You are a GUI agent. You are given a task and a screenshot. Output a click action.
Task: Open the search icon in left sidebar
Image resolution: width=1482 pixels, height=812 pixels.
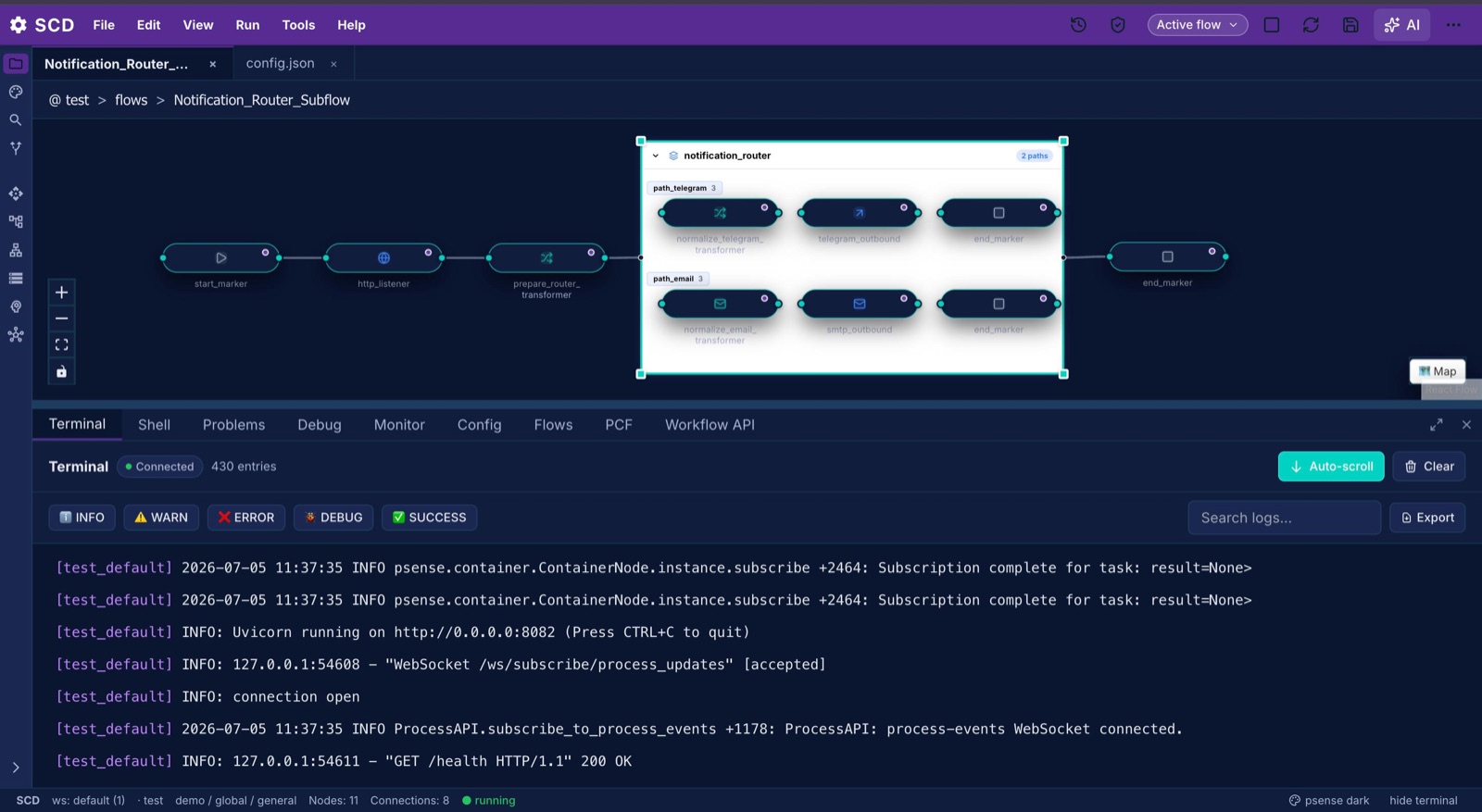coord(16,120)
